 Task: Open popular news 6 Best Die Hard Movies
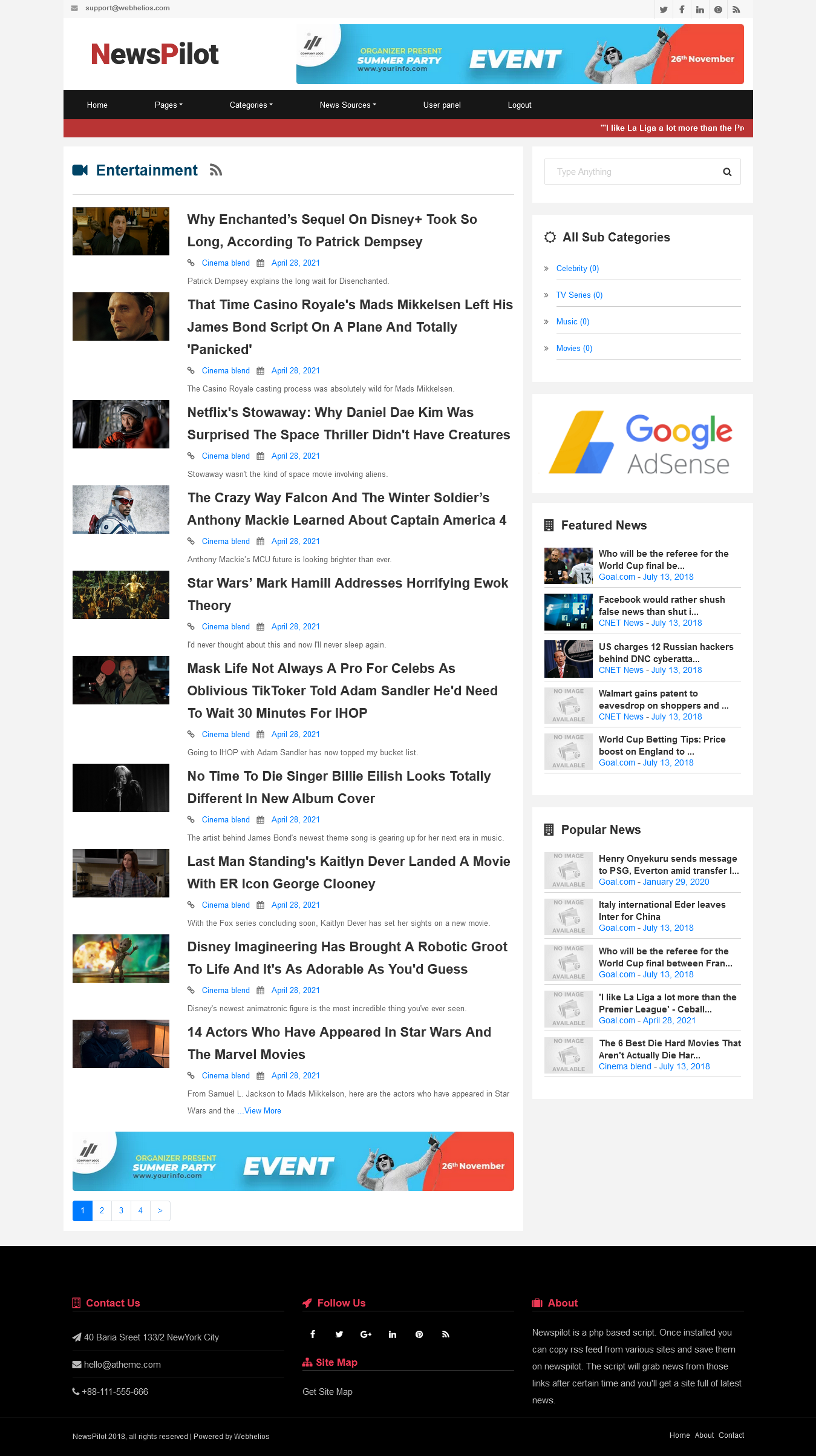[x=670, y=1049]
